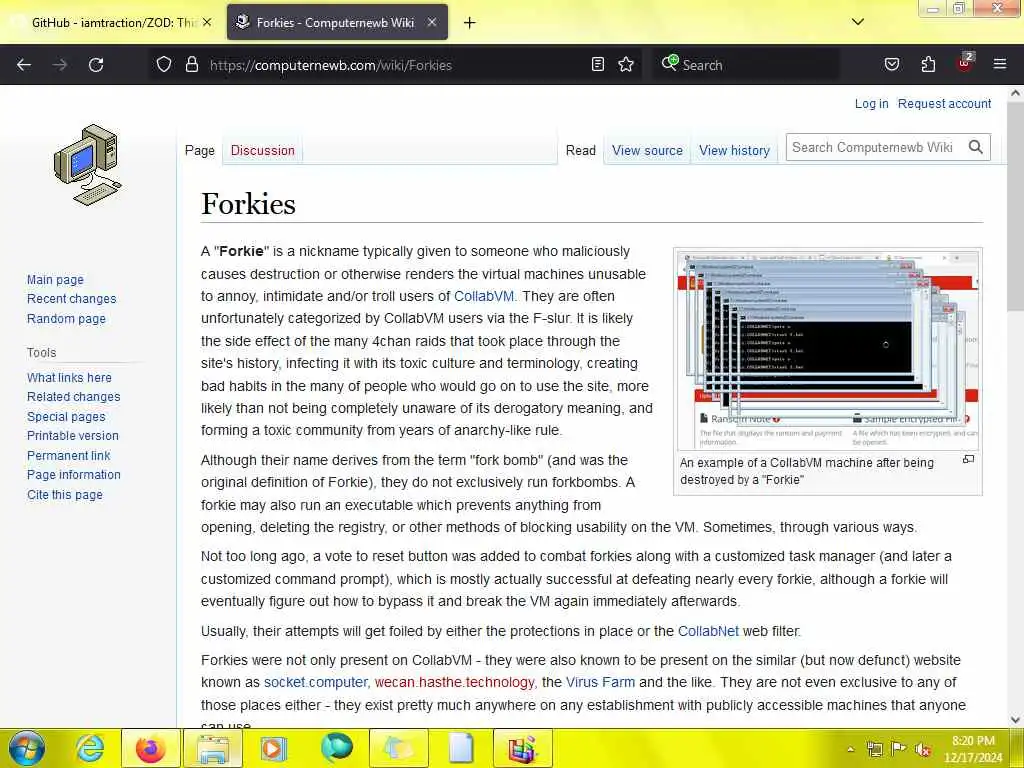Follow the CollabNet link
This screenshot has width=1024, height=768.
(x=708, y=631)
